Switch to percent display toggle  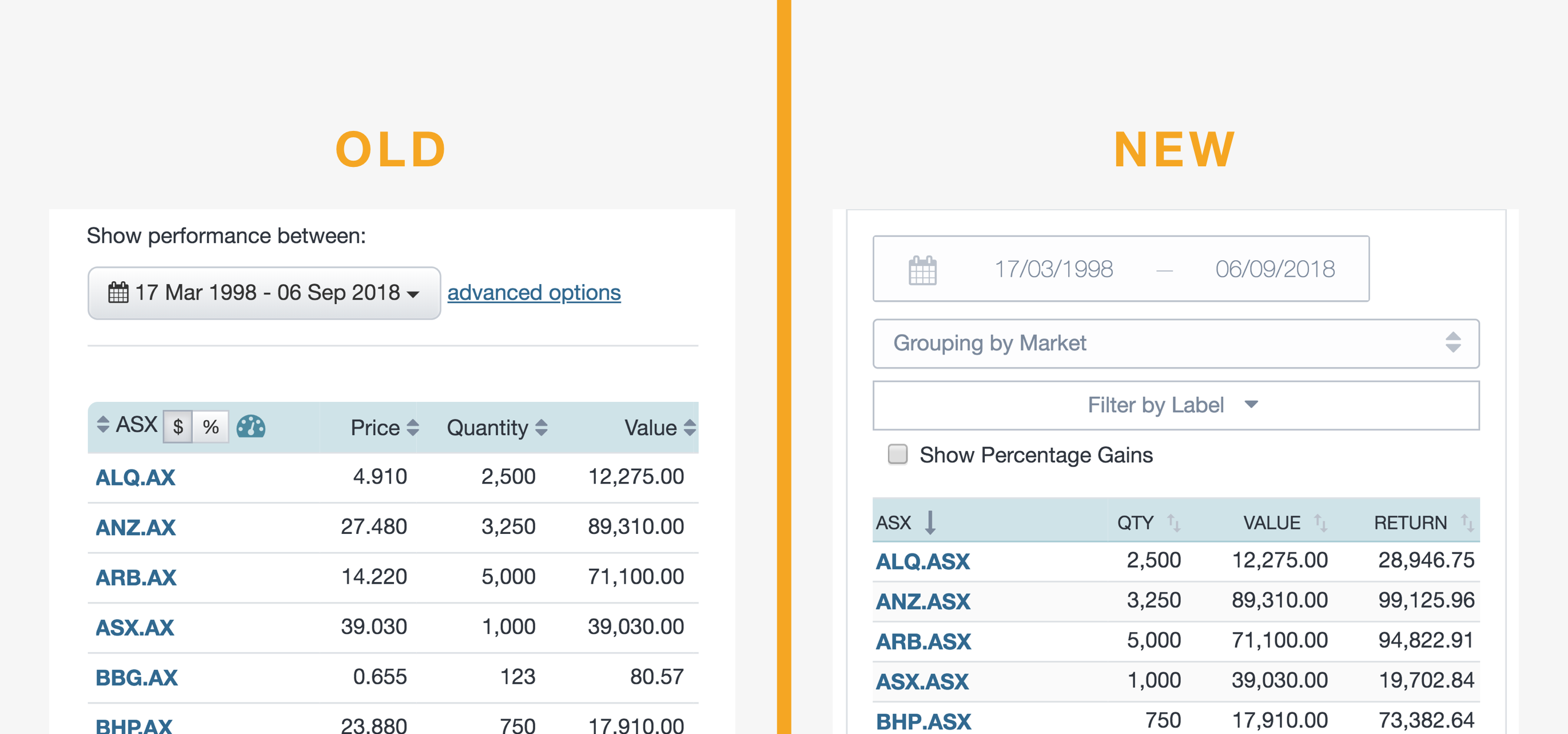(210, 426)
